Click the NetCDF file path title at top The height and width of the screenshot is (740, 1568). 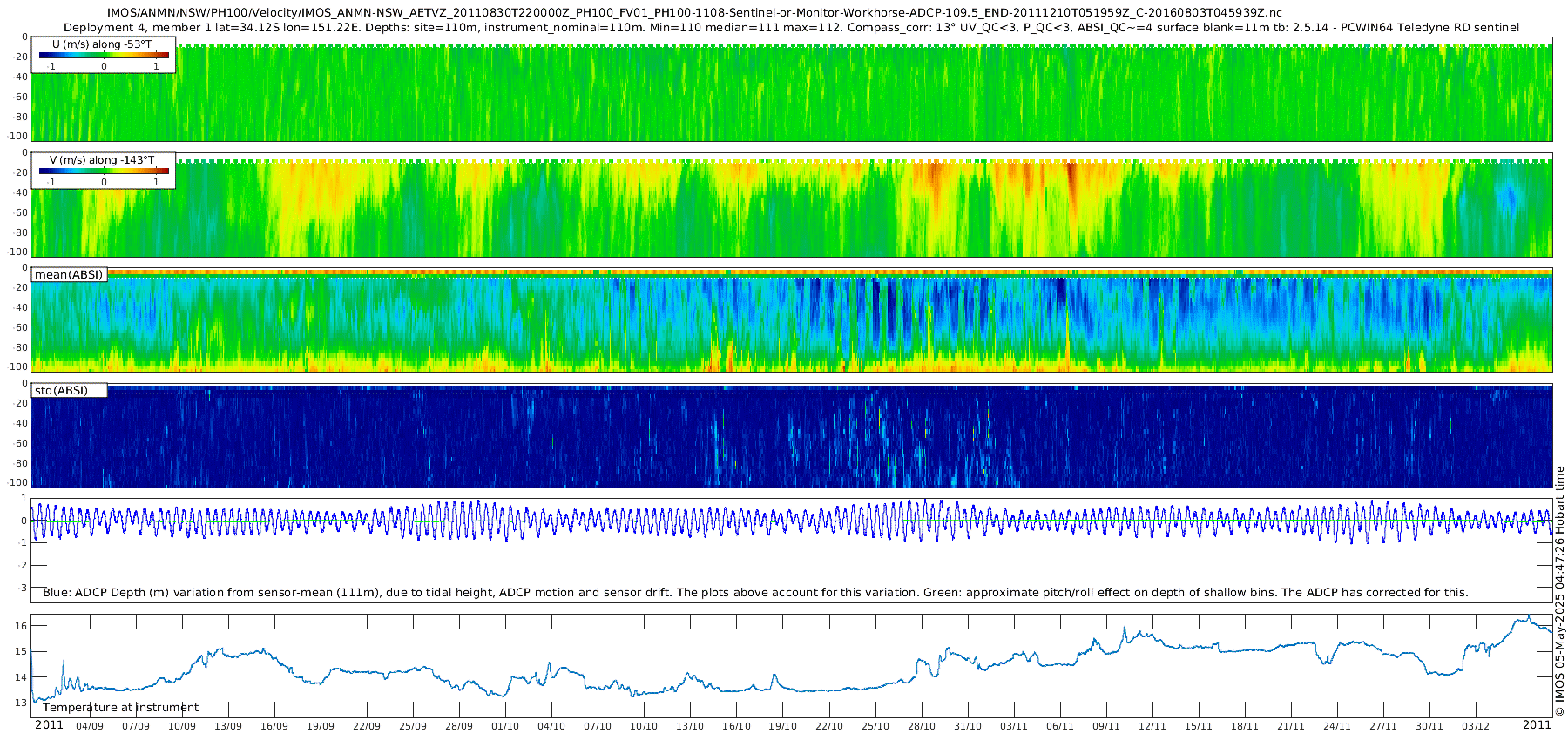694,12
